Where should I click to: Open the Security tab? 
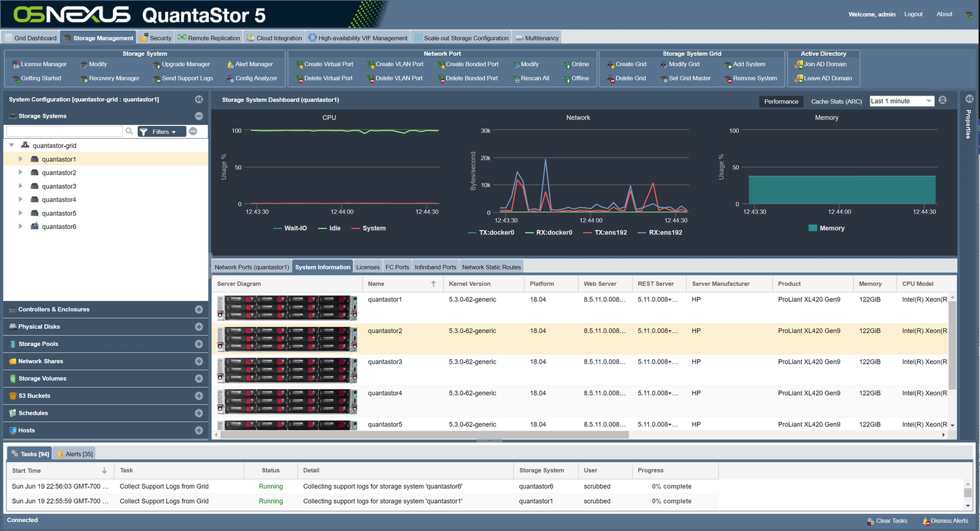tap(156, 38)
